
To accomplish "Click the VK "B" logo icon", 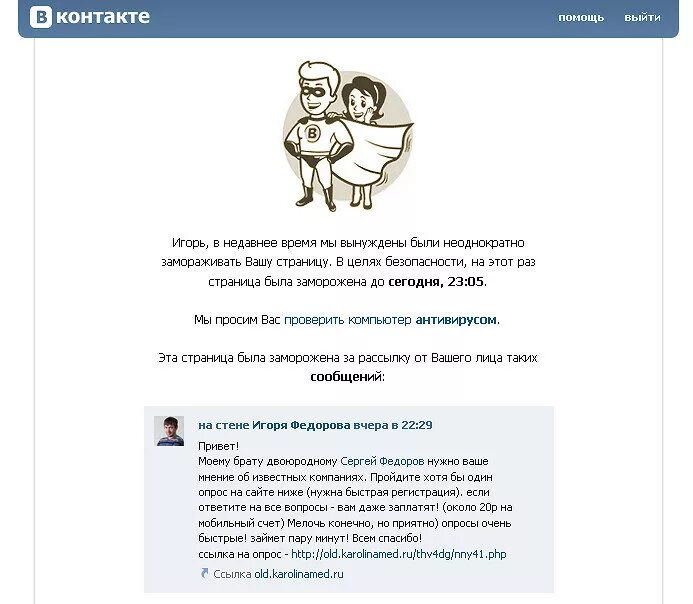I will click(x=41, y=17).
